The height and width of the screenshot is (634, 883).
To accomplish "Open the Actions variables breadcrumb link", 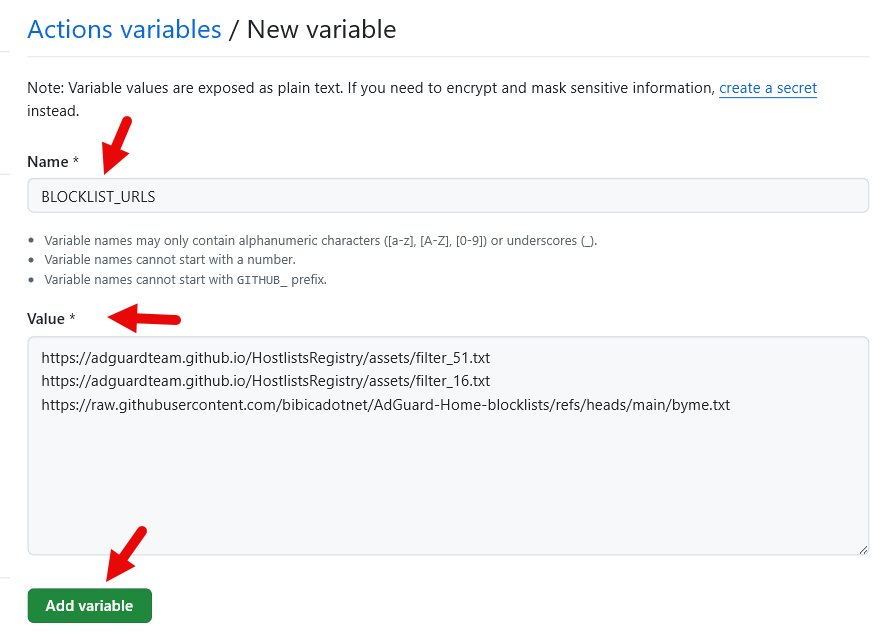I will coord(124,30).
